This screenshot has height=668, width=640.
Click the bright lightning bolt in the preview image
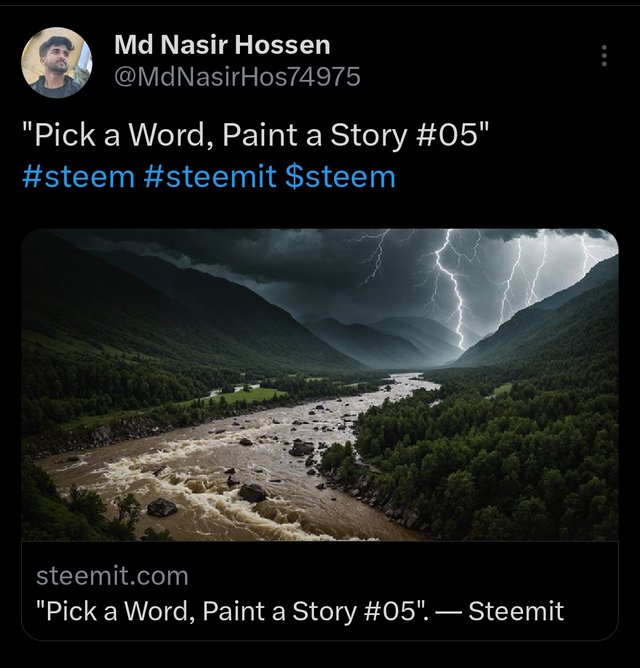pos(452,290)
